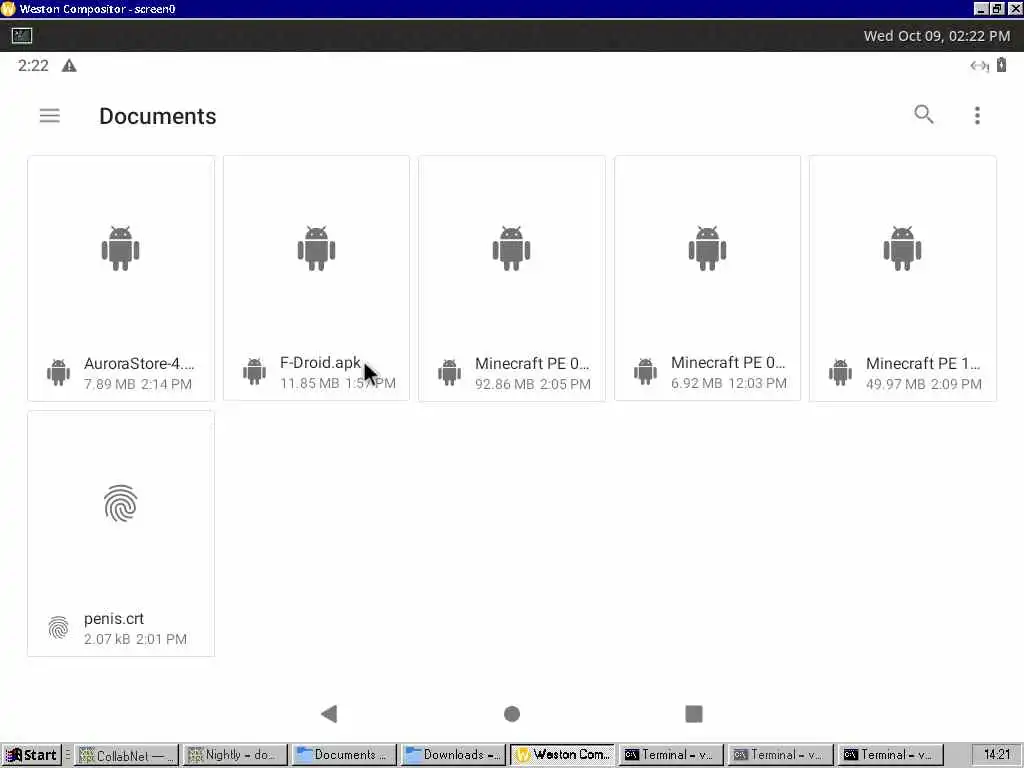Open the hamburger navigation menu

pos(50,116)
